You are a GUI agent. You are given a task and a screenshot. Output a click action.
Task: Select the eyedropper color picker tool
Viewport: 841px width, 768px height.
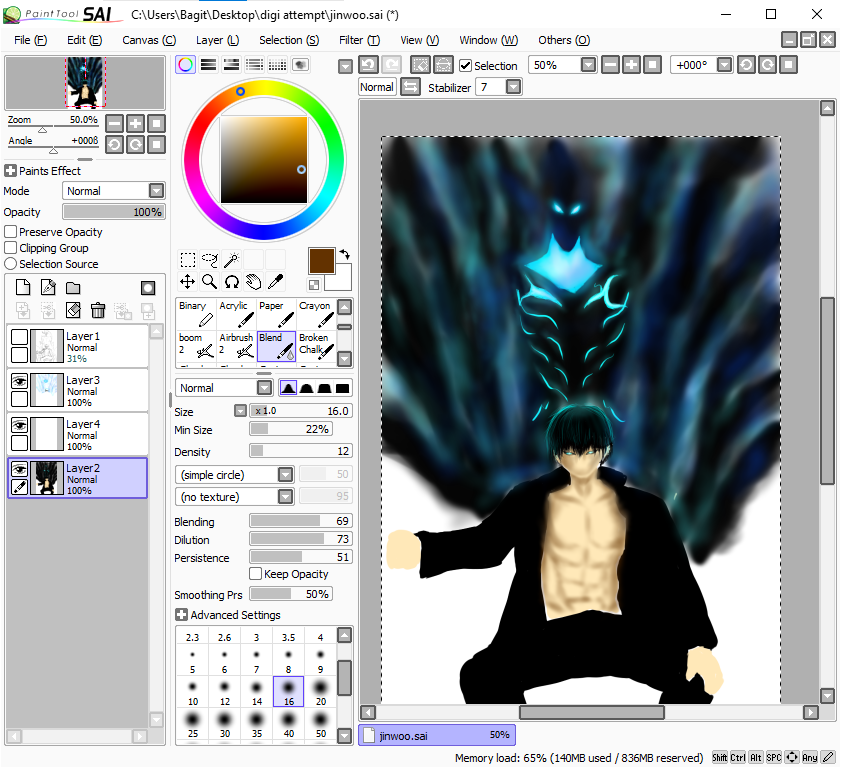pos(275,282)
